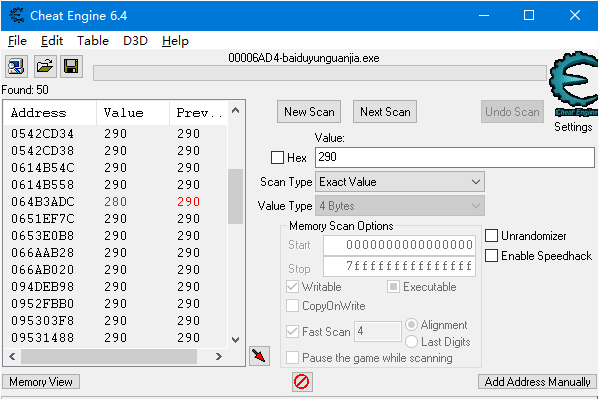Click the floppy disk save icon

[x=71, y=66]
